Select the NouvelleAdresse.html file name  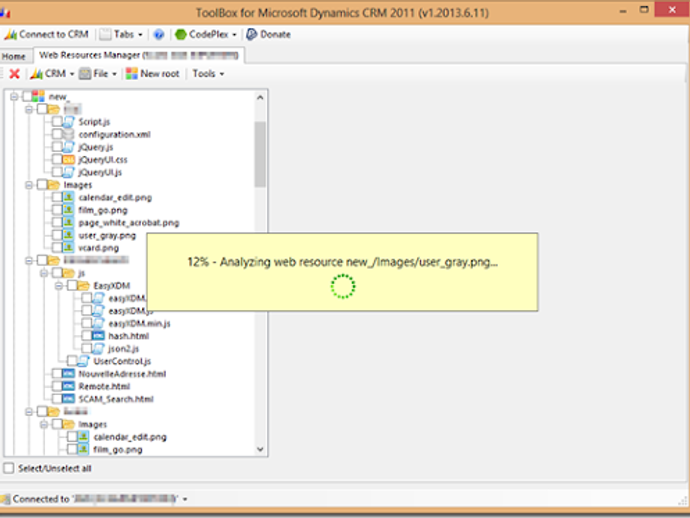pyautogui.click(x=122, y=374)
